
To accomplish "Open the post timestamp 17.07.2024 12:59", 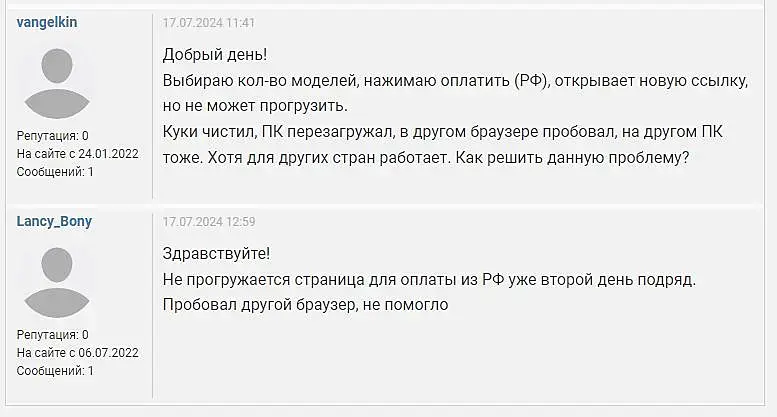I will coord(209,221).
